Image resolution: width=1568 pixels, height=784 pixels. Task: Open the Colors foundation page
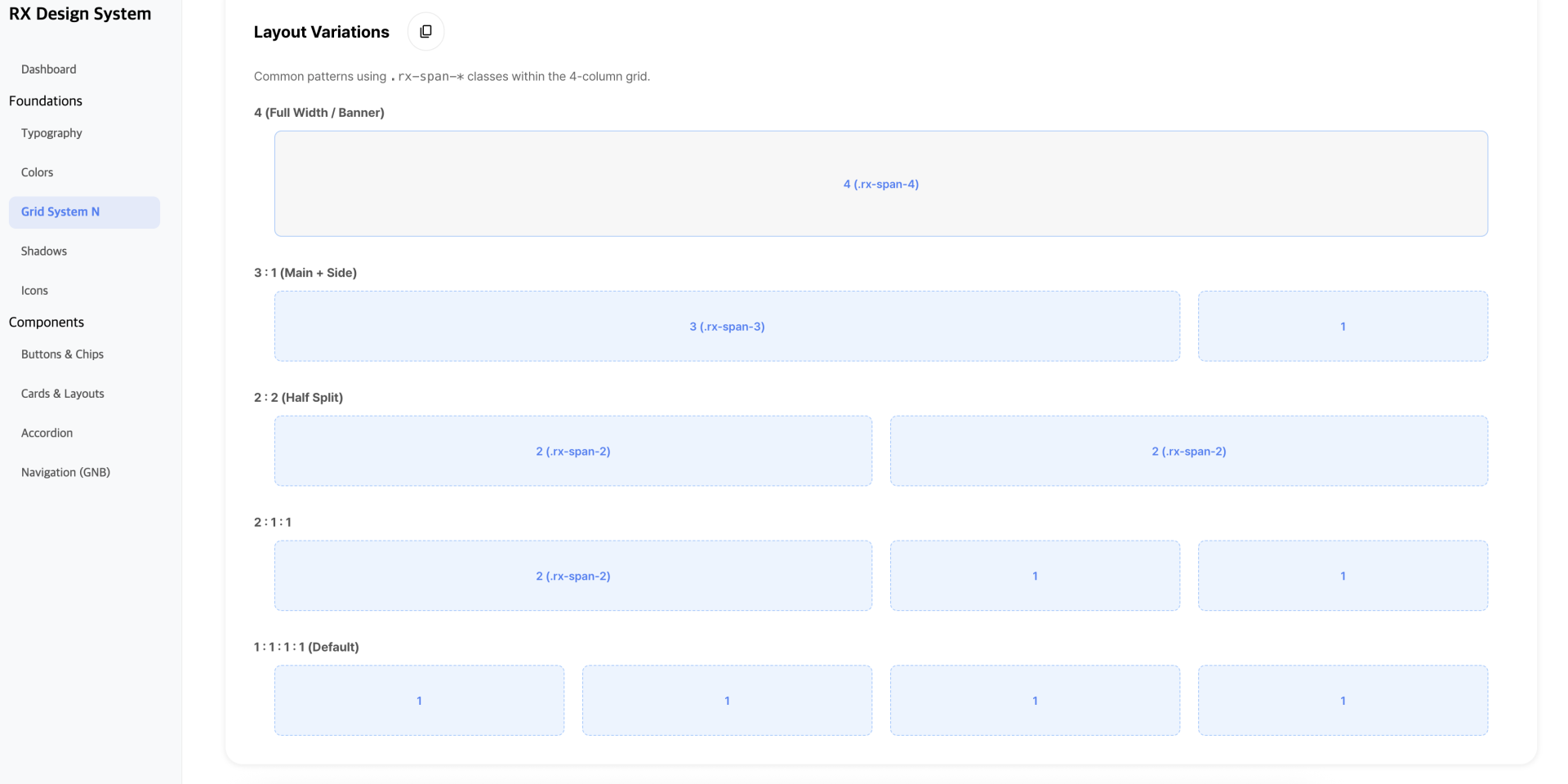[x=38, y=172]
